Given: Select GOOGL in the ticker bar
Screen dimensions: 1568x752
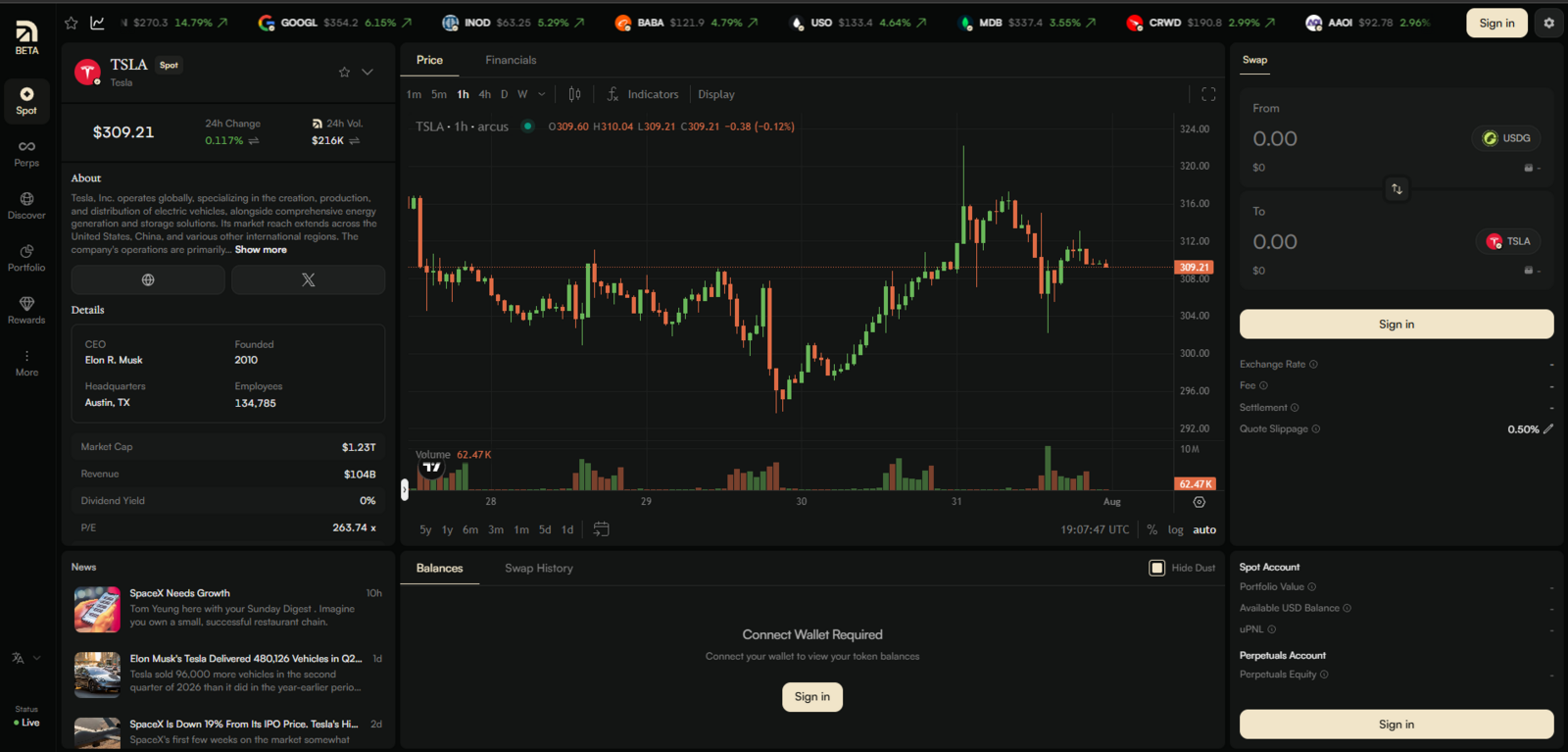Looking at the screenshot, I should pos(334,23).
